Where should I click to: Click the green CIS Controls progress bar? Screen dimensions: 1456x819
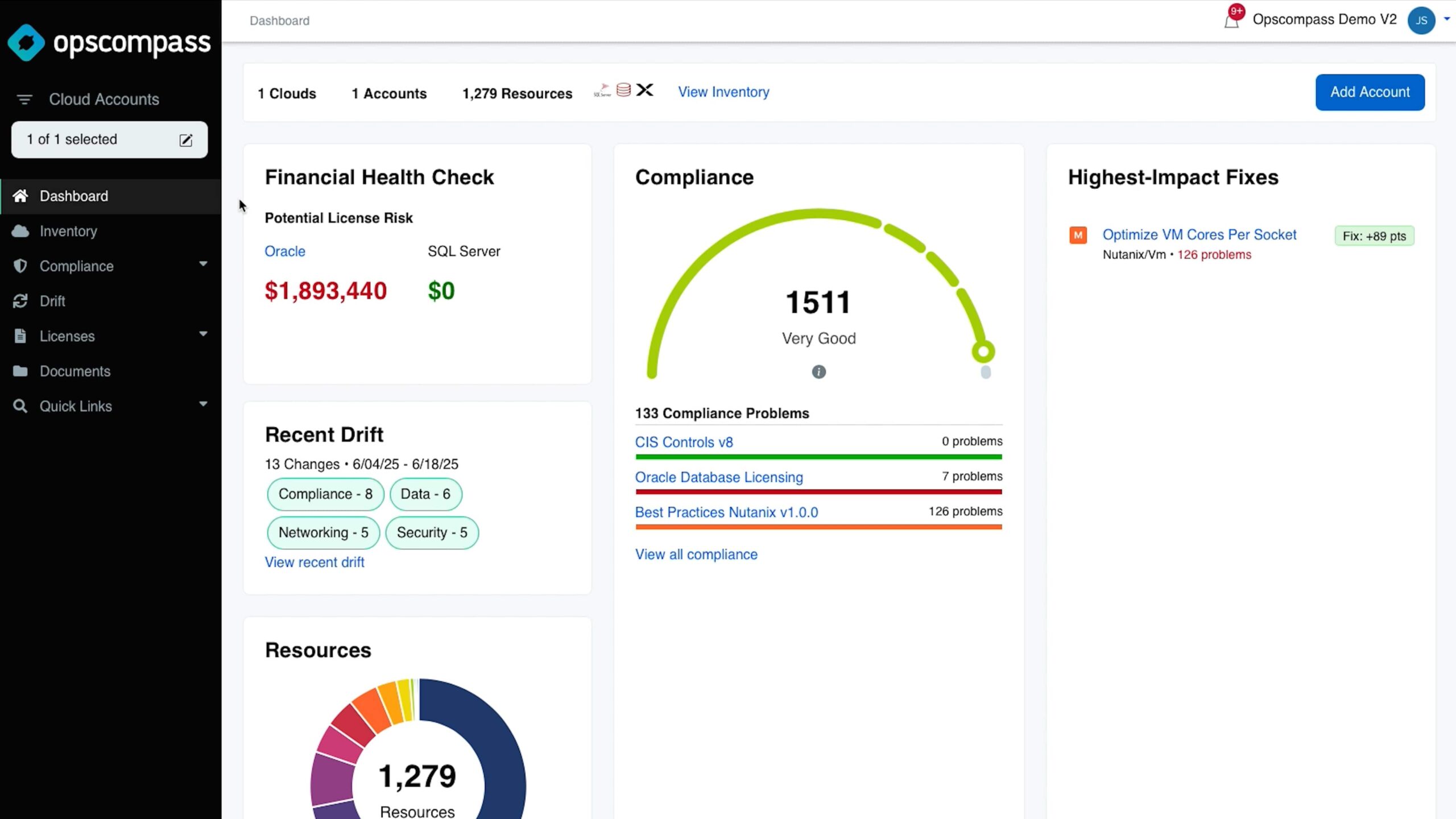click(818, 457)
